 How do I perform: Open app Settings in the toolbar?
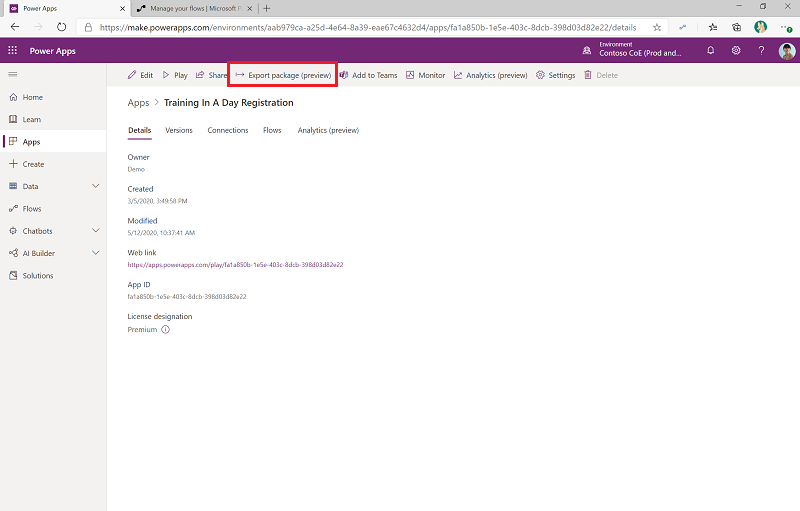(x=556, y=75)
